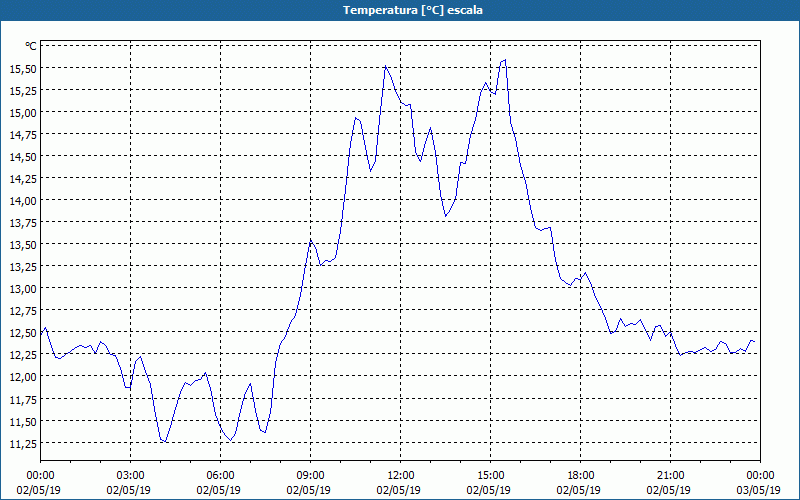Click the 12:00 x-axis time label
Screen dimensions: 800x500
(x=401, y=476)
